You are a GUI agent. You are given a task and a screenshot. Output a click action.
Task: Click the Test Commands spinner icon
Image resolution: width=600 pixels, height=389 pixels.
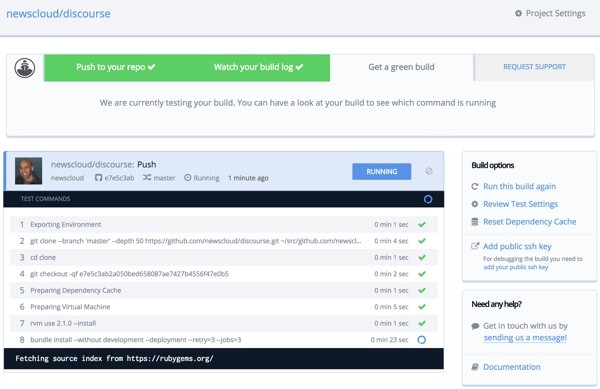click(428, 199)
